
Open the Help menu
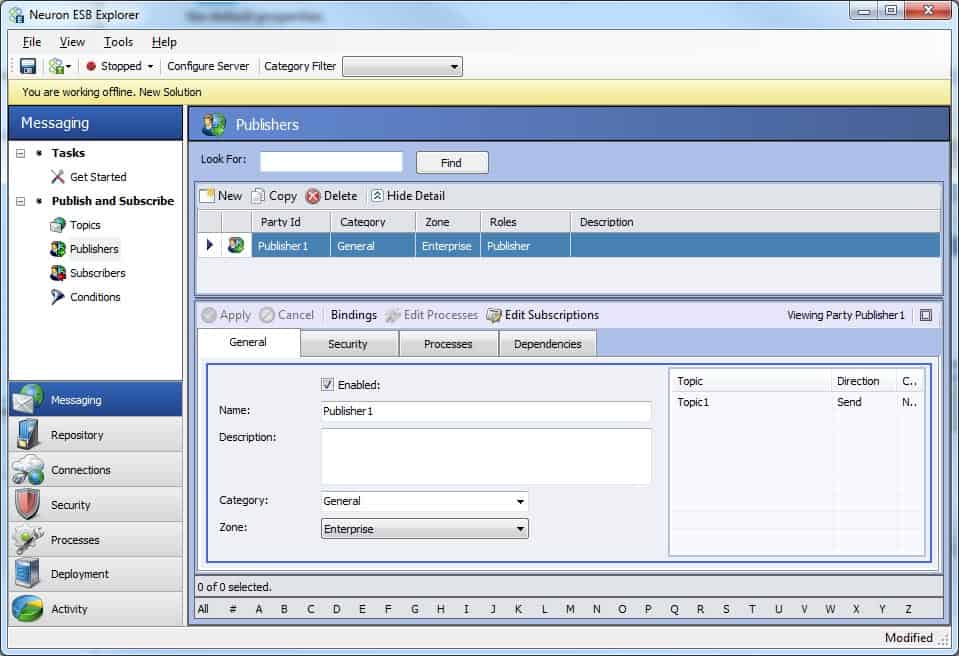coord(164,42)
